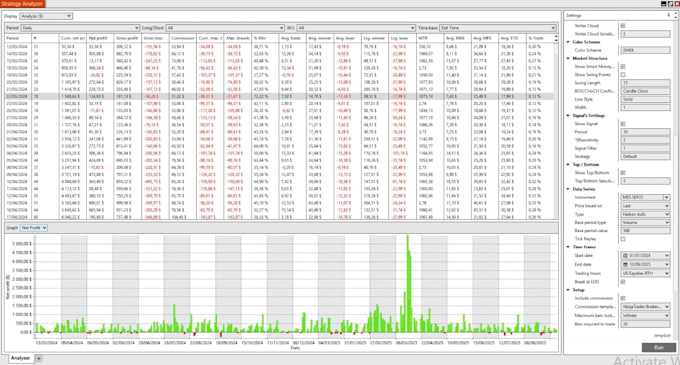Sort by the Net profit column header

click(x=100, y=38)
